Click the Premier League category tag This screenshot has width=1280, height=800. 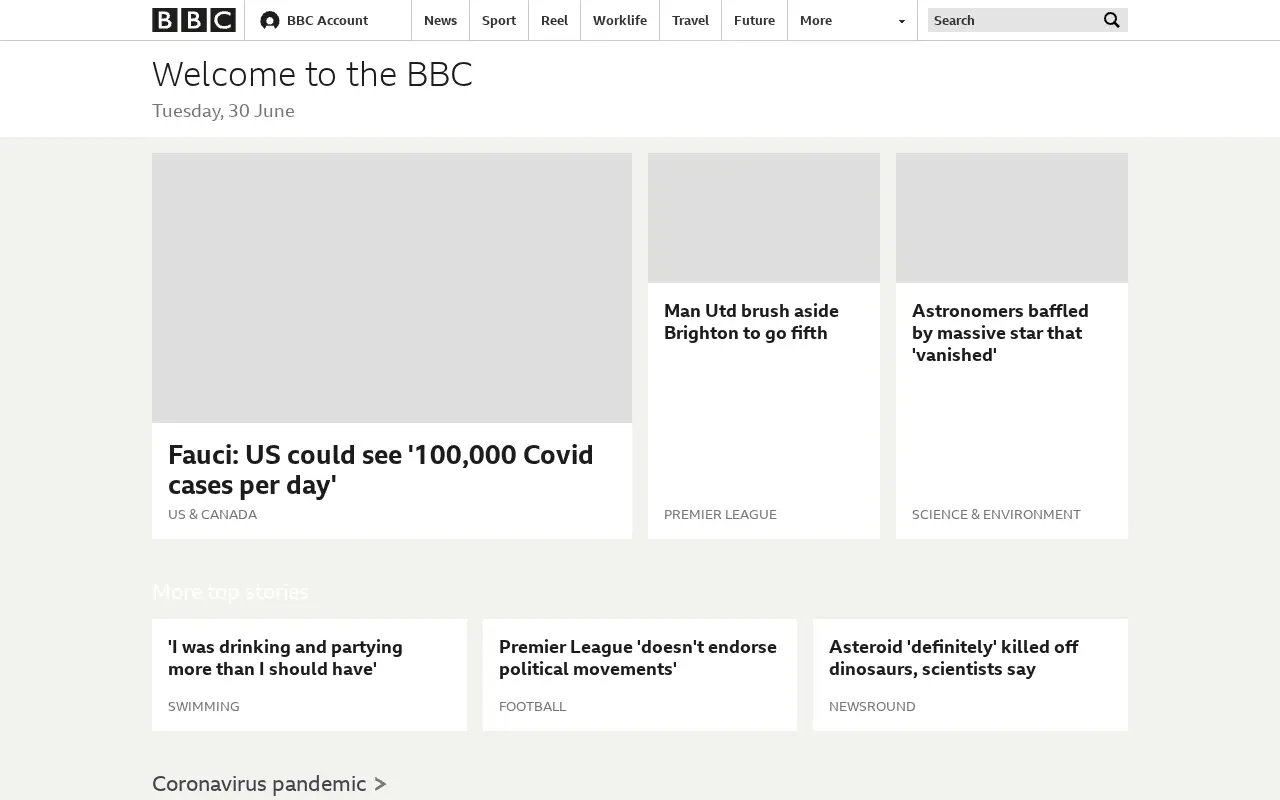pos(720,514)
